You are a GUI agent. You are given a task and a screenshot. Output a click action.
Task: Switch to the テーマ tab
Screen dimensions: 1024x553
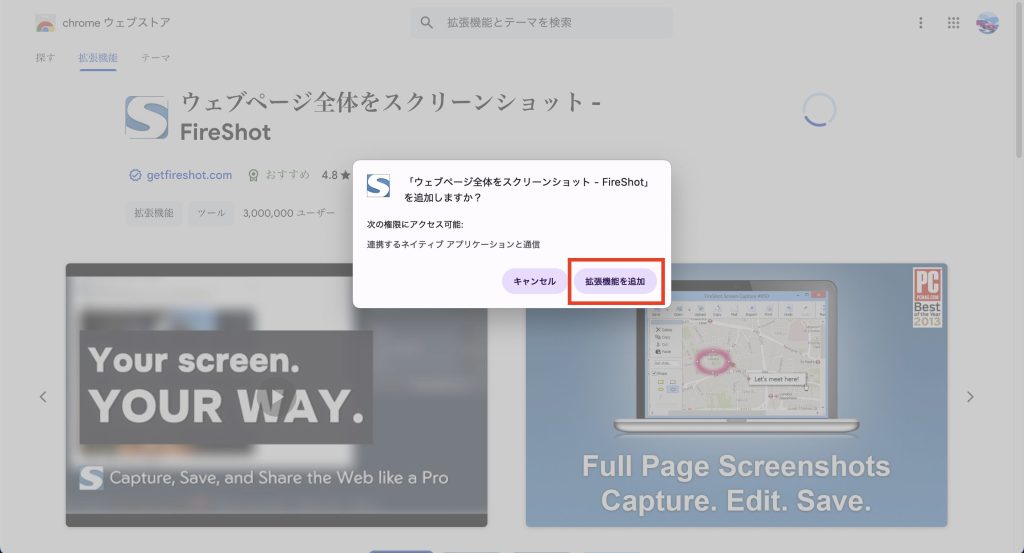click(155, 57)
